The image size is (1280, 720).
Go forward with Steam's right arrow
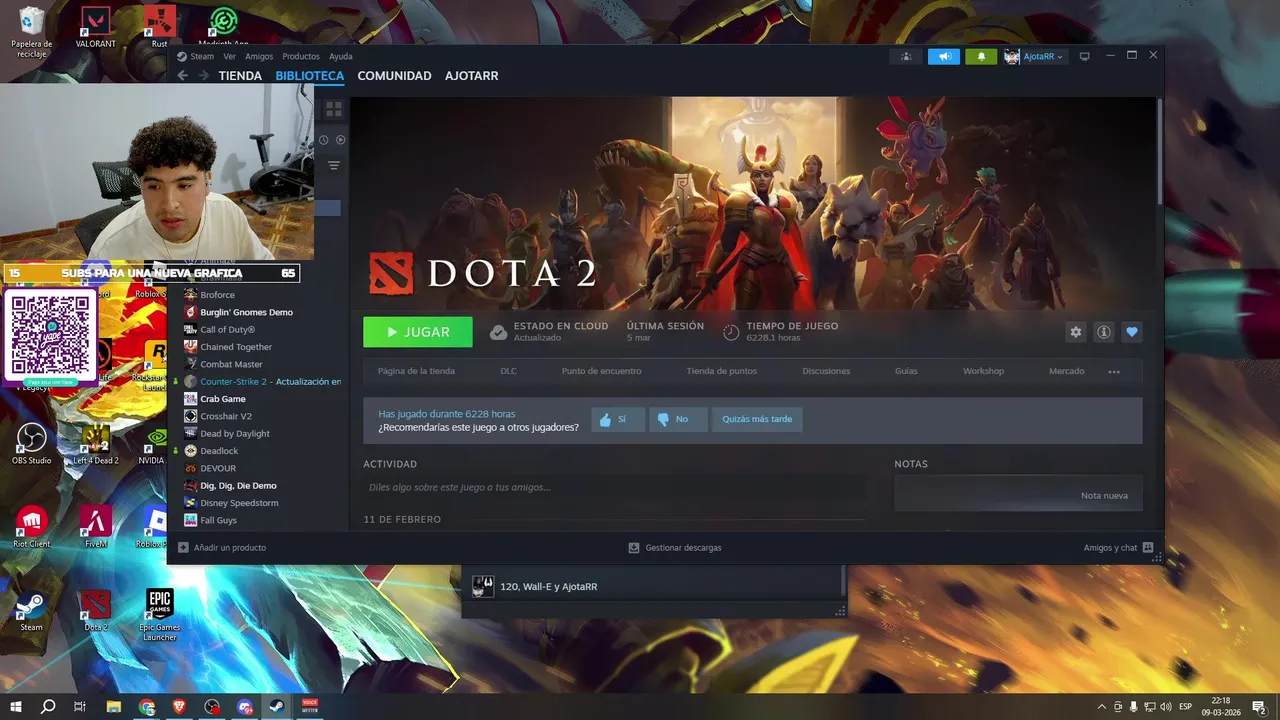coord(203,76)
